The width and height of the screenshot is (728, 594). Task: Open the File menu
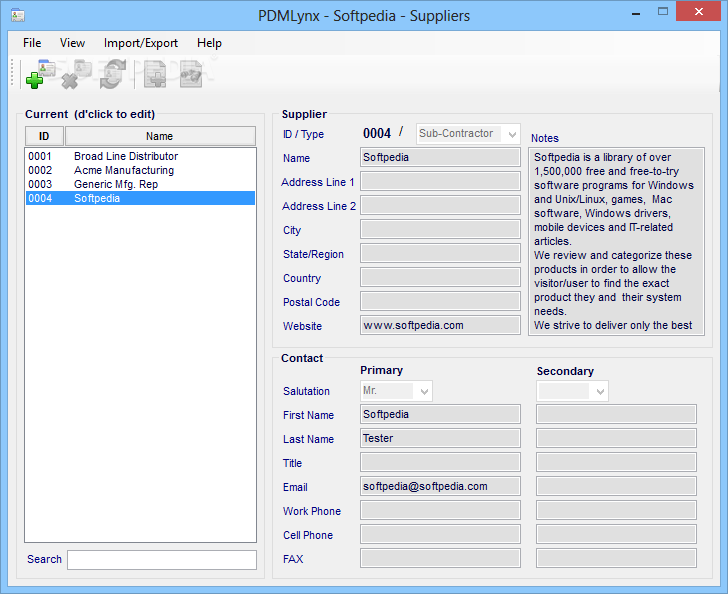[x=32, y=43]
